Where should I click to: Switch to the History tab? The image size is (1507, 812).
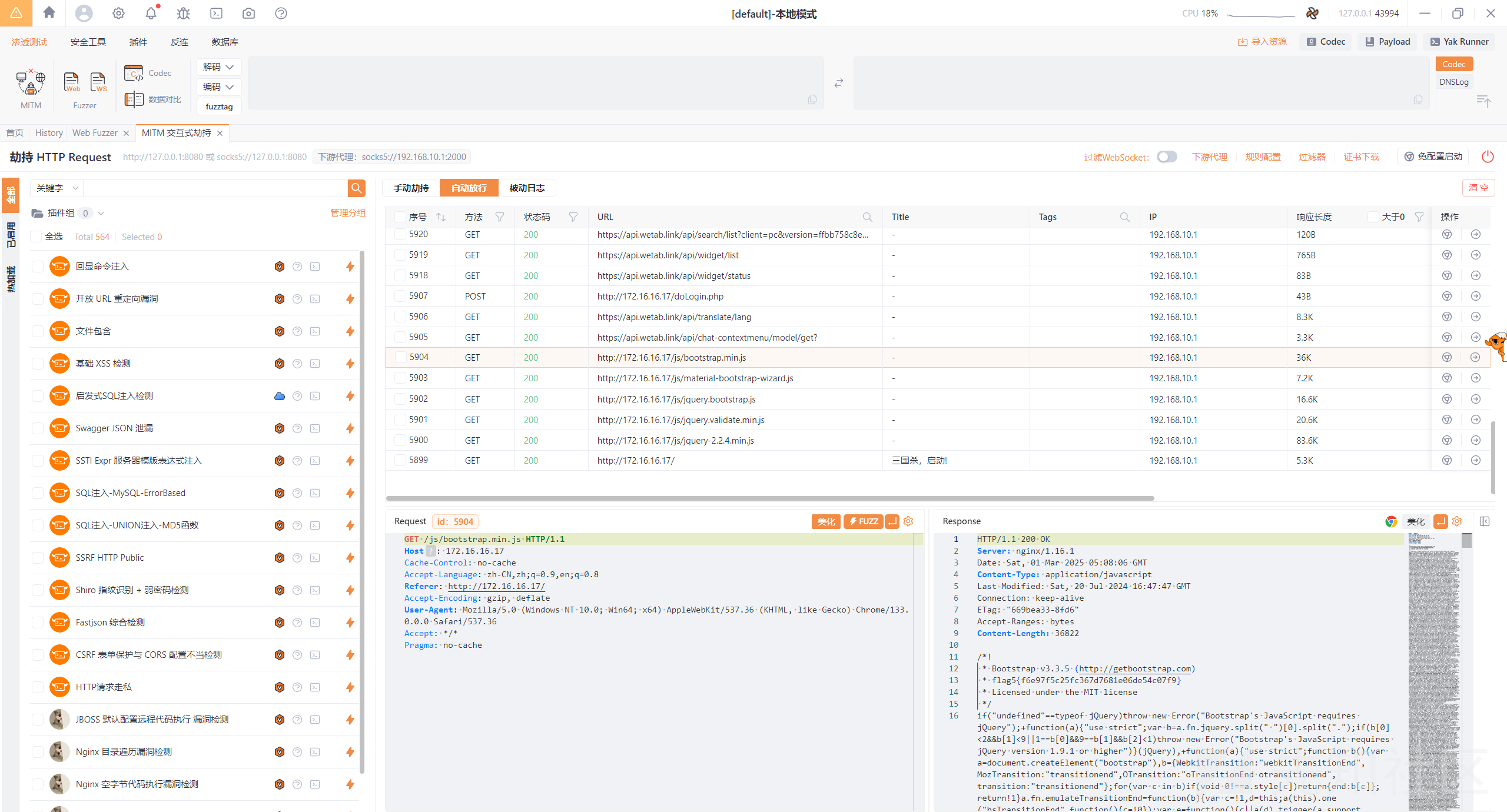(49, 133)
